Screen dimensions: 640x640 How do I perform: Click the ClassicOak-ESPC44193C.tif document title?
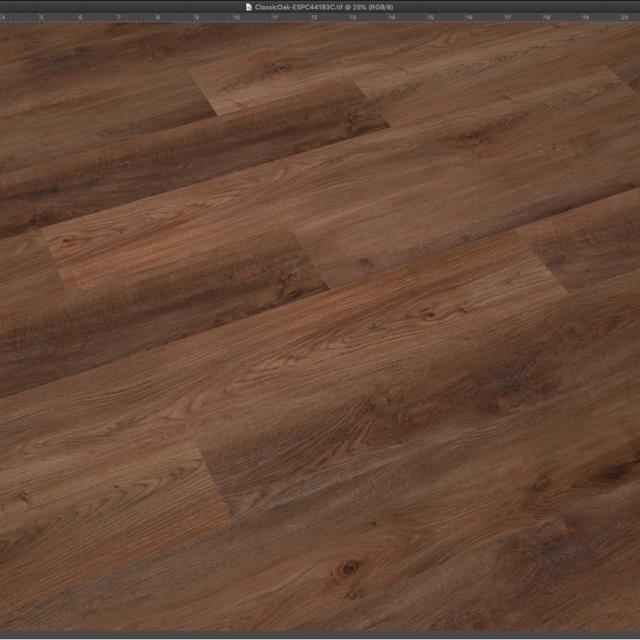(x=324, y=7)
